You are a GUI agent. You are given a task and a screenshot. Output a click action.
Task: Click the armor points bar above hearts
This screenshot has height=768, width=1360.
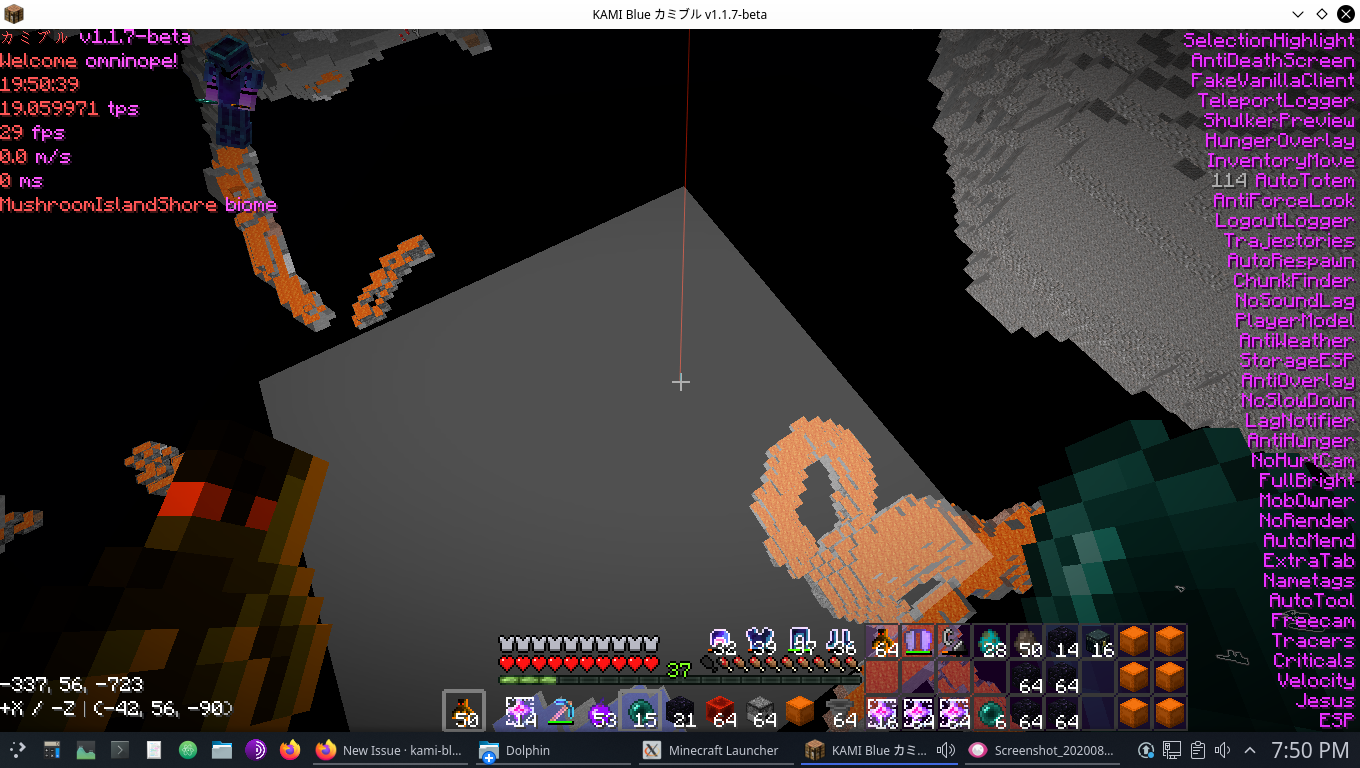[x=579, y=643]
